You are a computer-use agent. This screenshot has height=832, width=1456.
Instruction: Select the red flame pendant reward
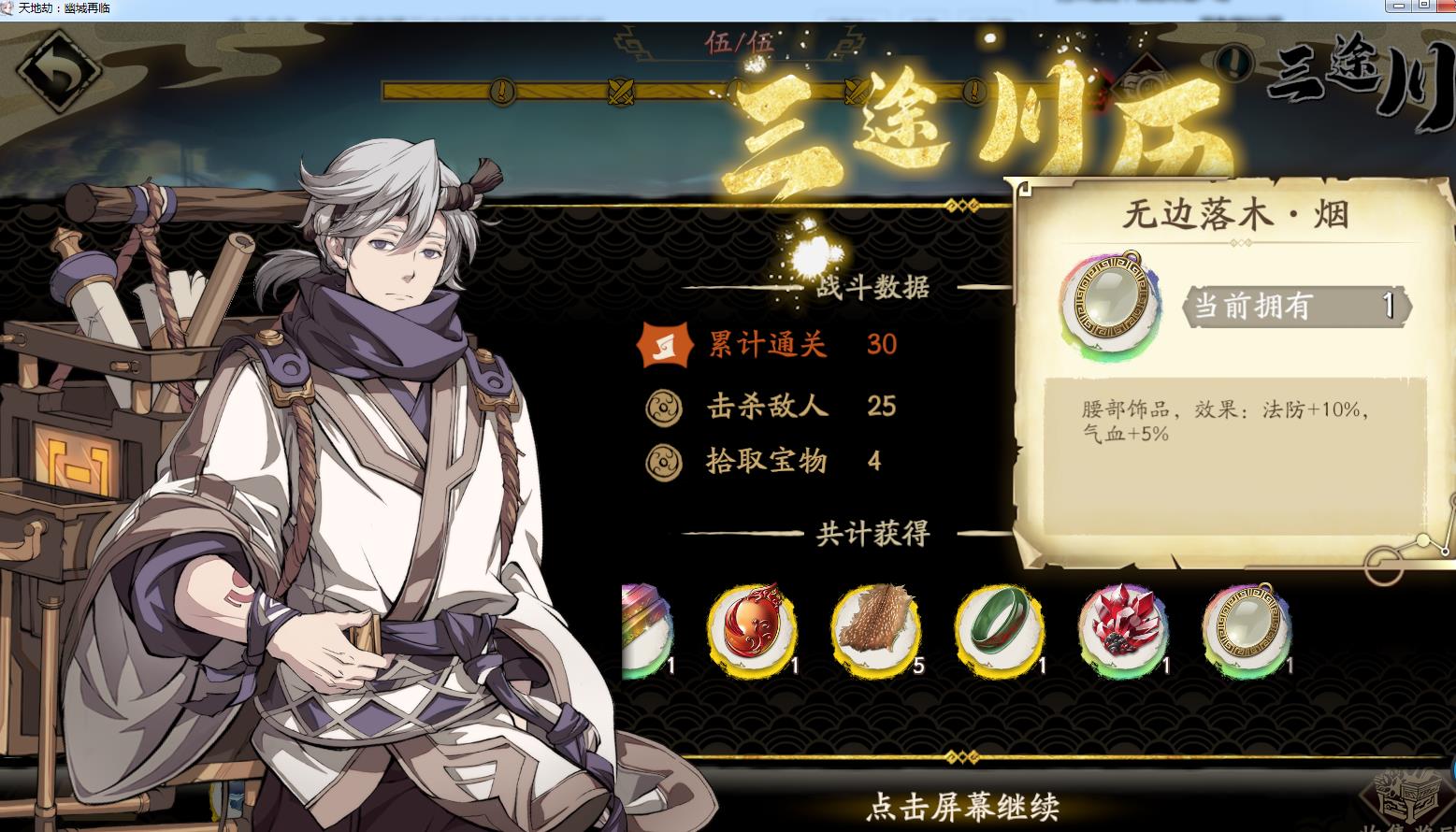coord(751,626)
